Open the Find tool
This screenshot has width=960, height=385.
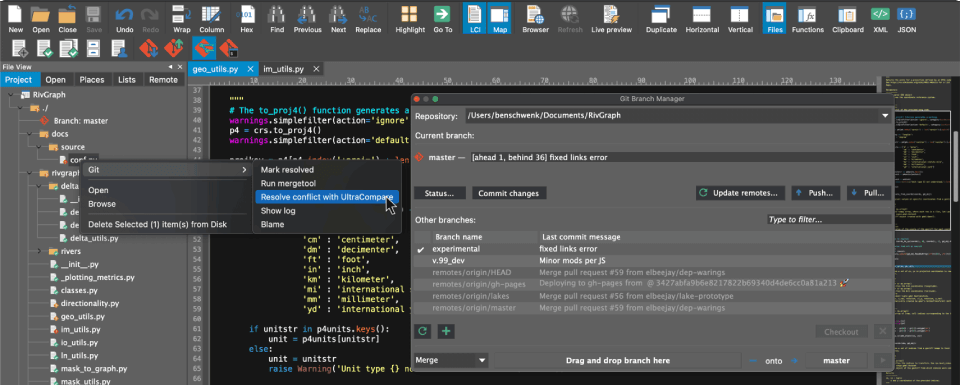pos(277,19)
